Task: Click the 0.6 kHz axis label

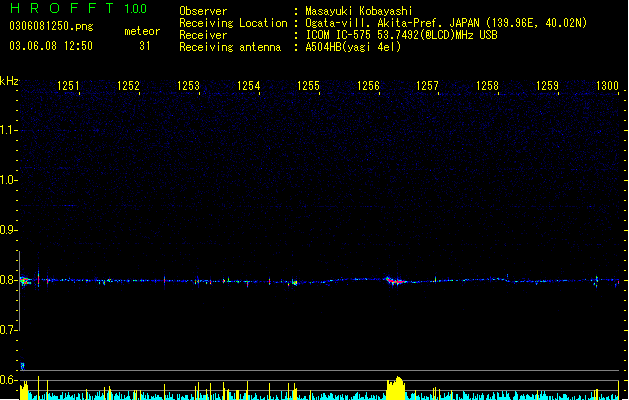Action: pyautogui.click(x=8, y=380)
